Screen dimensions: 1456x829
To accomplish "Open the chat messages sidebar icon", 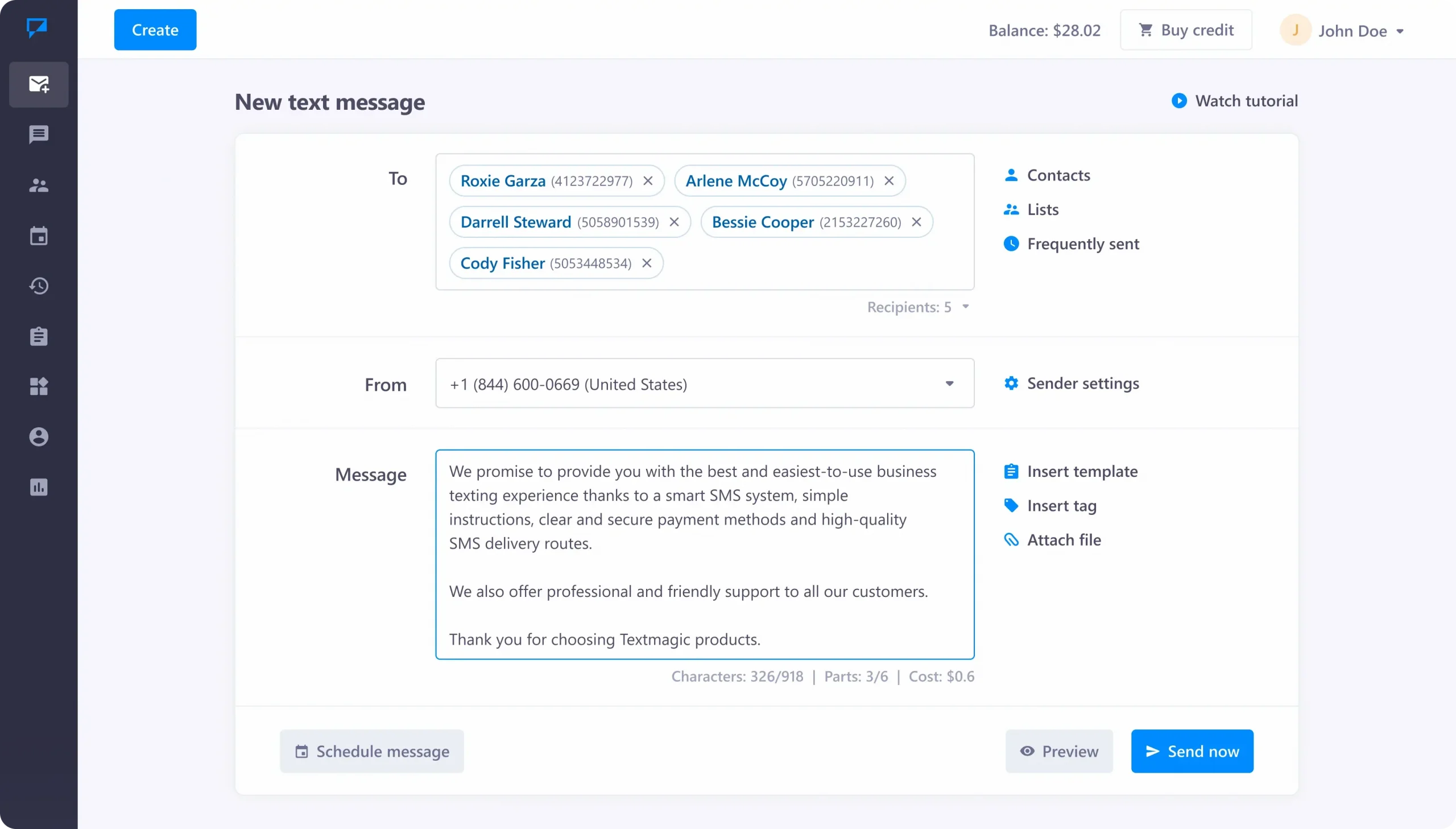I will click(39, 135).
